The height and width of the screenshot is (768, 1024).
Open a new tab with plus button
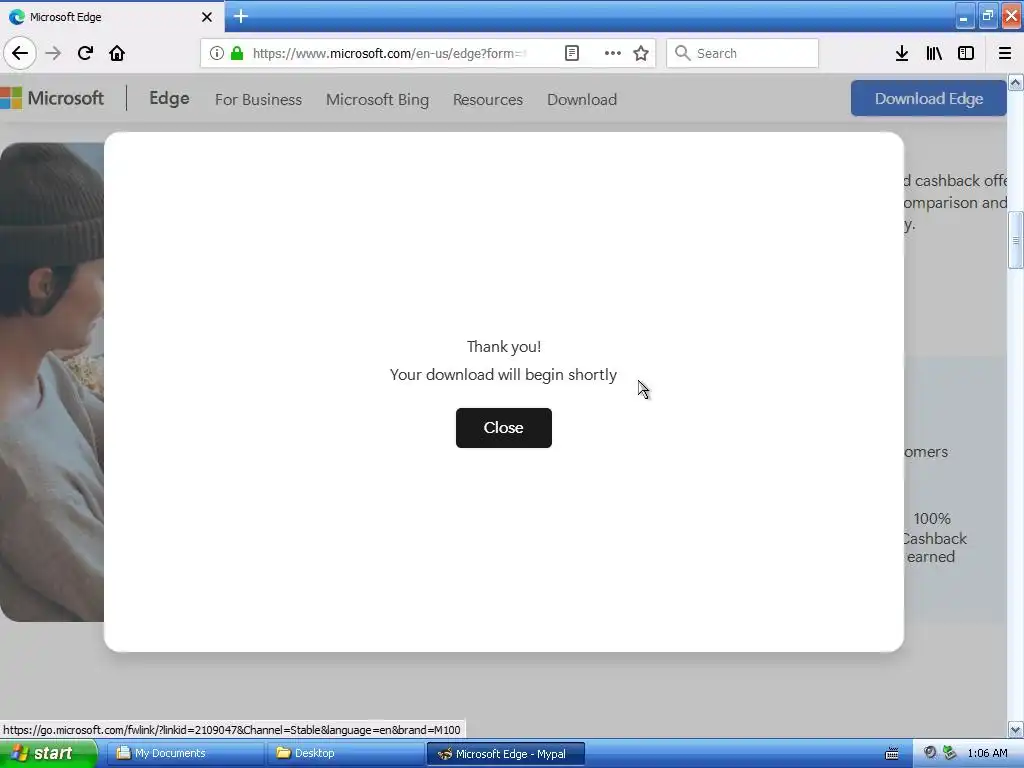tap(240, 16)
